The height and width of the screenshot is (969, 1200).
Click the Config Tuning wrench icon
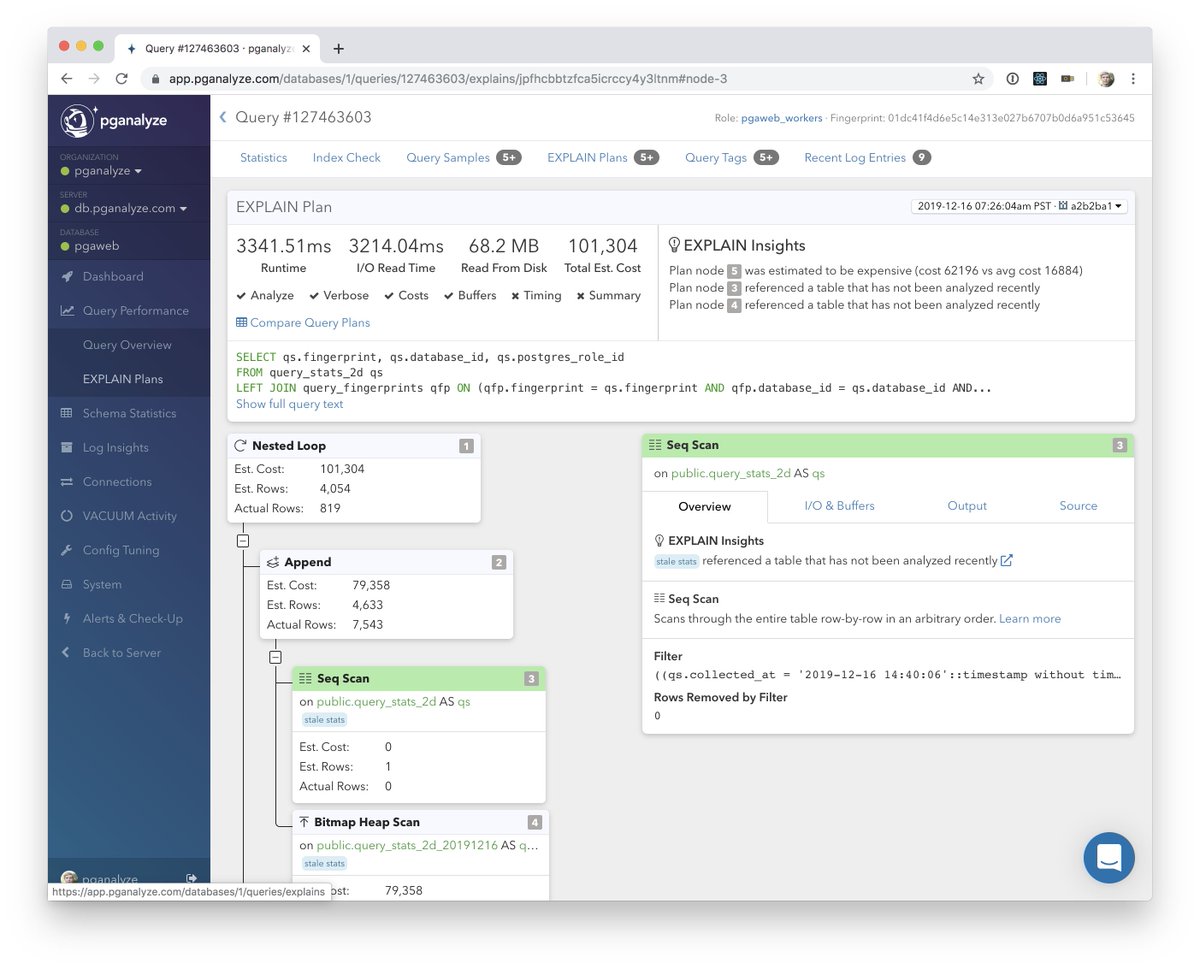pos(67,550)
